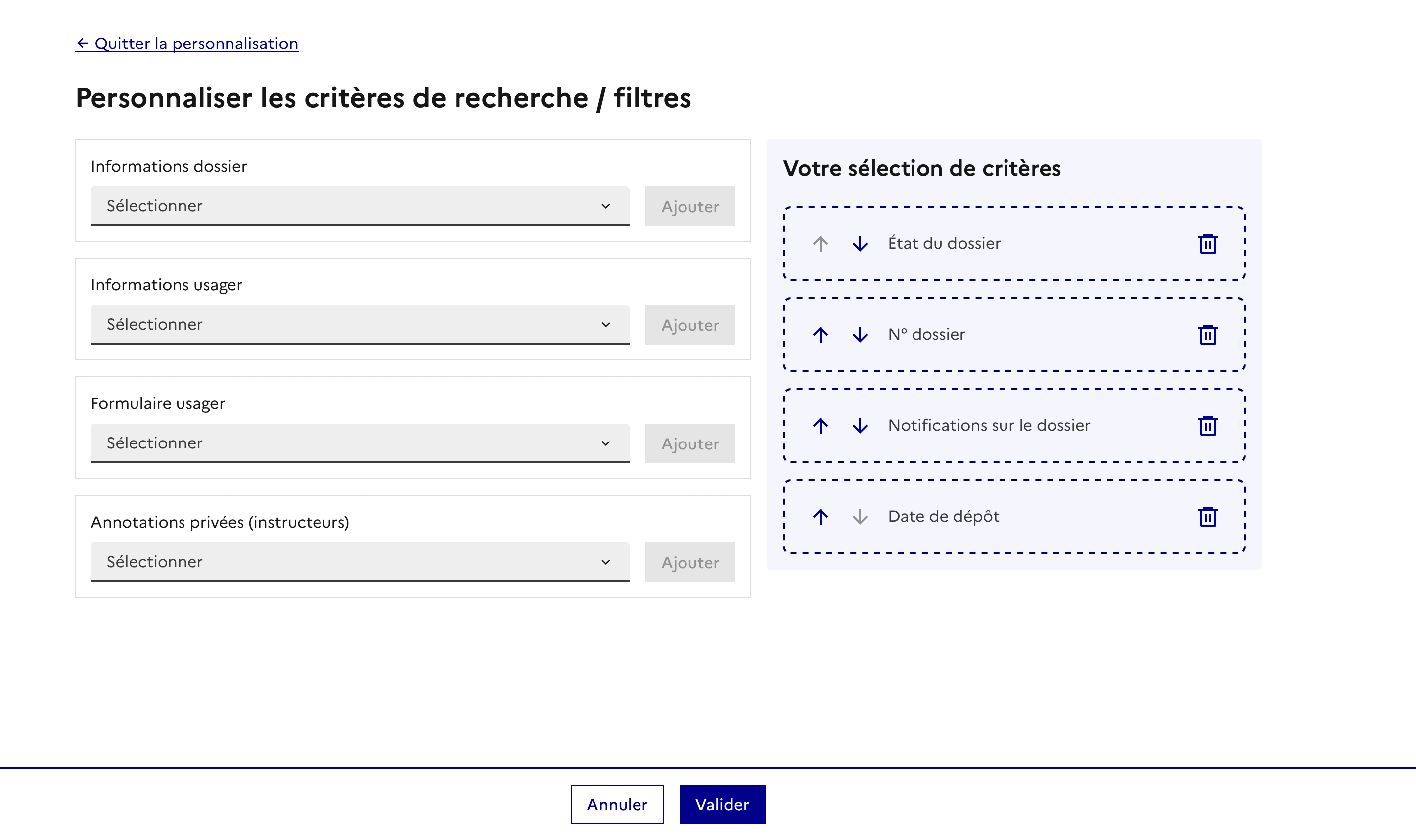Move N° dossier criterion down
Image resolution: width=1416 pixels, height=840 pixels.
860,335
